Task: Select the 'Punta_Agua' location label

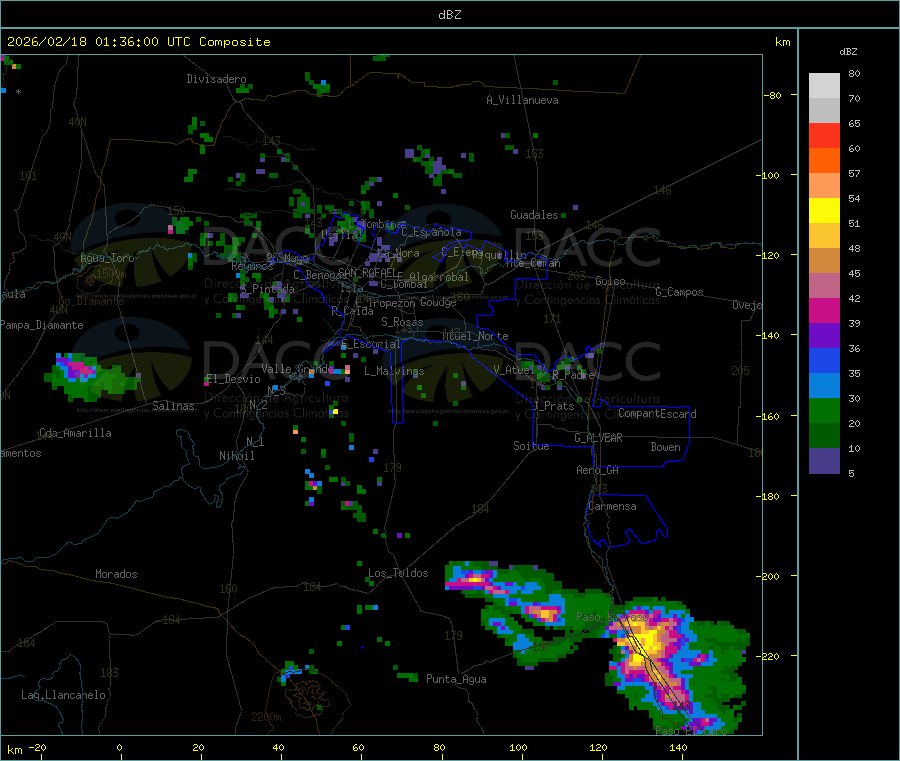Action: click(x=456, y=679)
